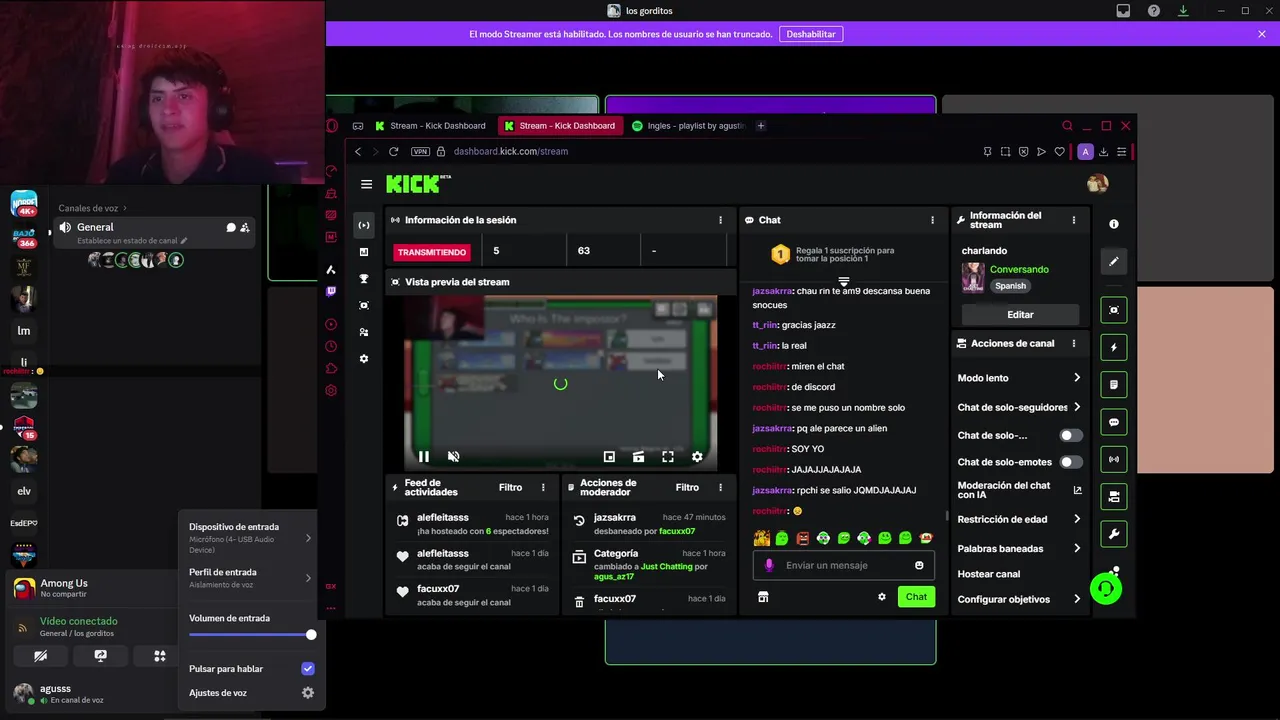This screenshot has width=1280, height=720.
Task: Click the wrench tools icon in right toolbar
Action: [1114, 534]
